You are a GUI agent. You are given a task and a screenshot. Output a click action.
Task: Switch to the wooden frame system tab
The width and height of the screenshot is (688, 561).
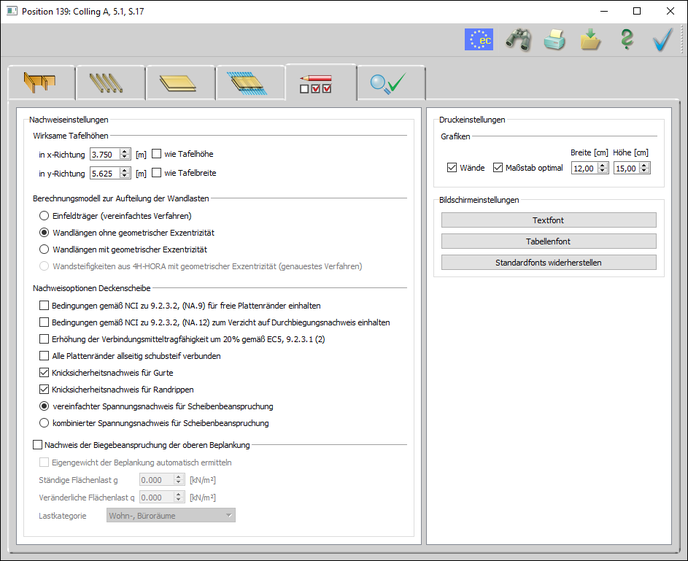[40, 83]
